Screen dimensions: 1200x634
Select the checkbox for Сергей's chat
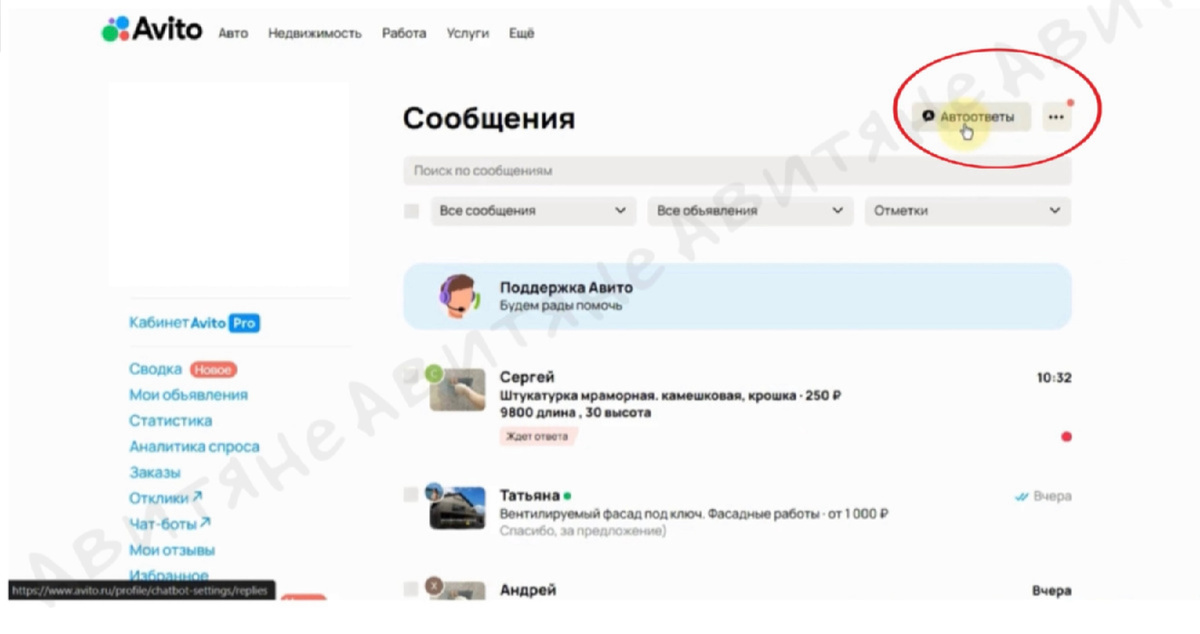(411, 377)
